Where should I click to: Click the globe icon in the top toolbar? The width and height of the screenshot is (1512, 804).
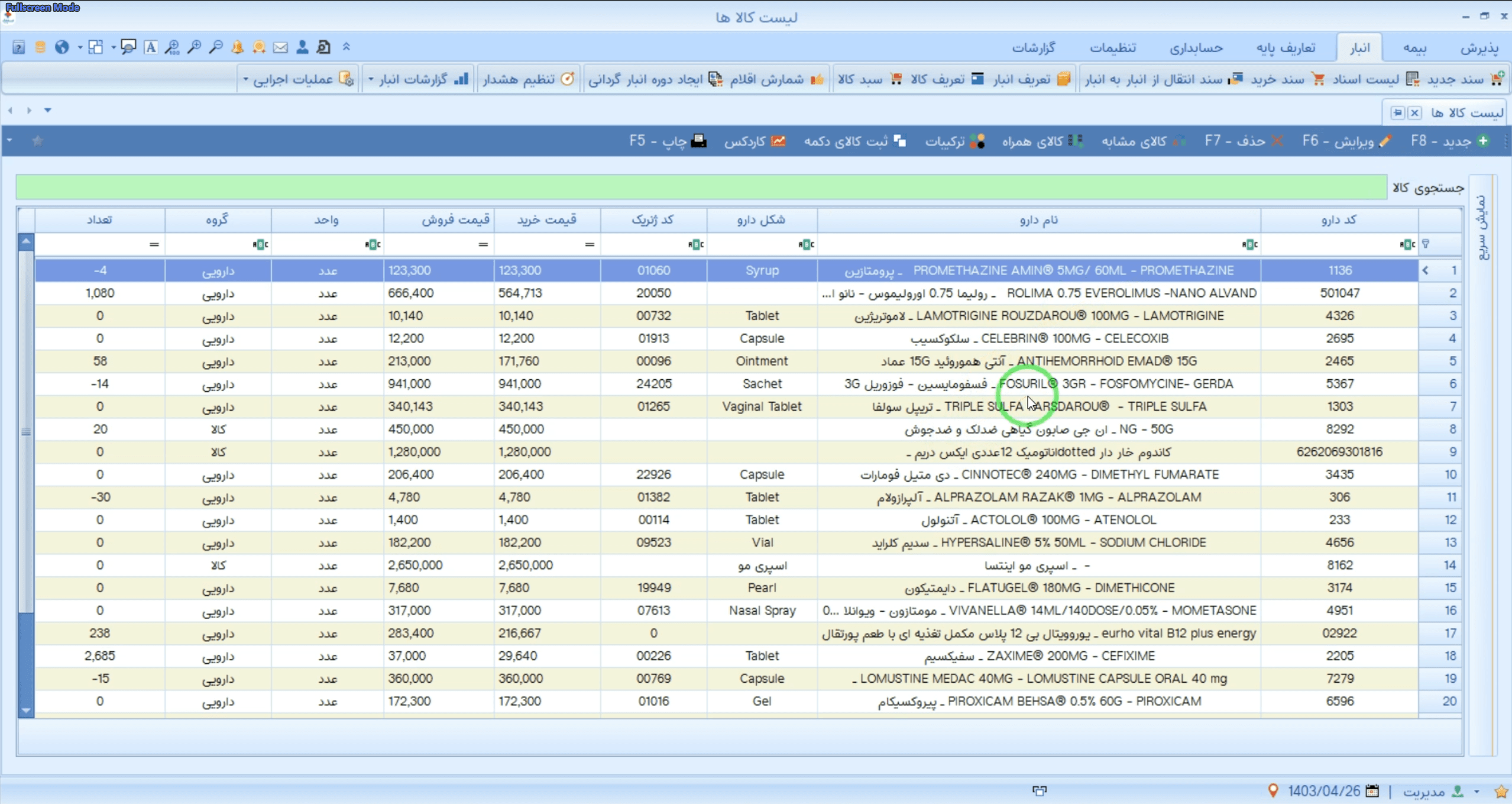click(61, 47)
